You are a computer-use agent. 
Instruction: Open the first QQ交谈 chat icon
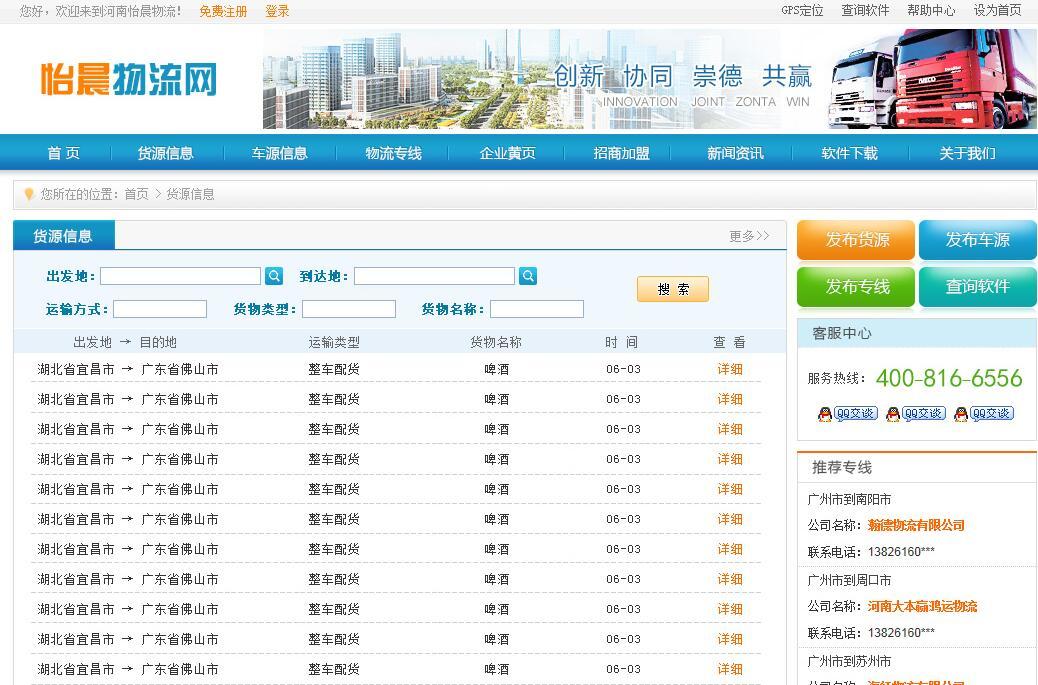[847, 414]
